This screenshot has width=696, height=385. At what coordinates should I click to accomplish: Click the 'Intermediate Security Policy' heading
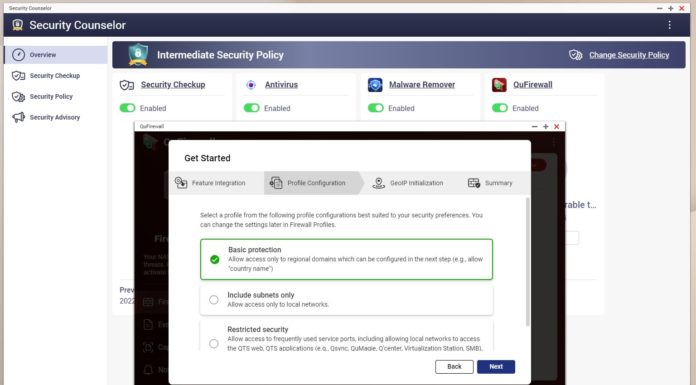tap(220, 55)
